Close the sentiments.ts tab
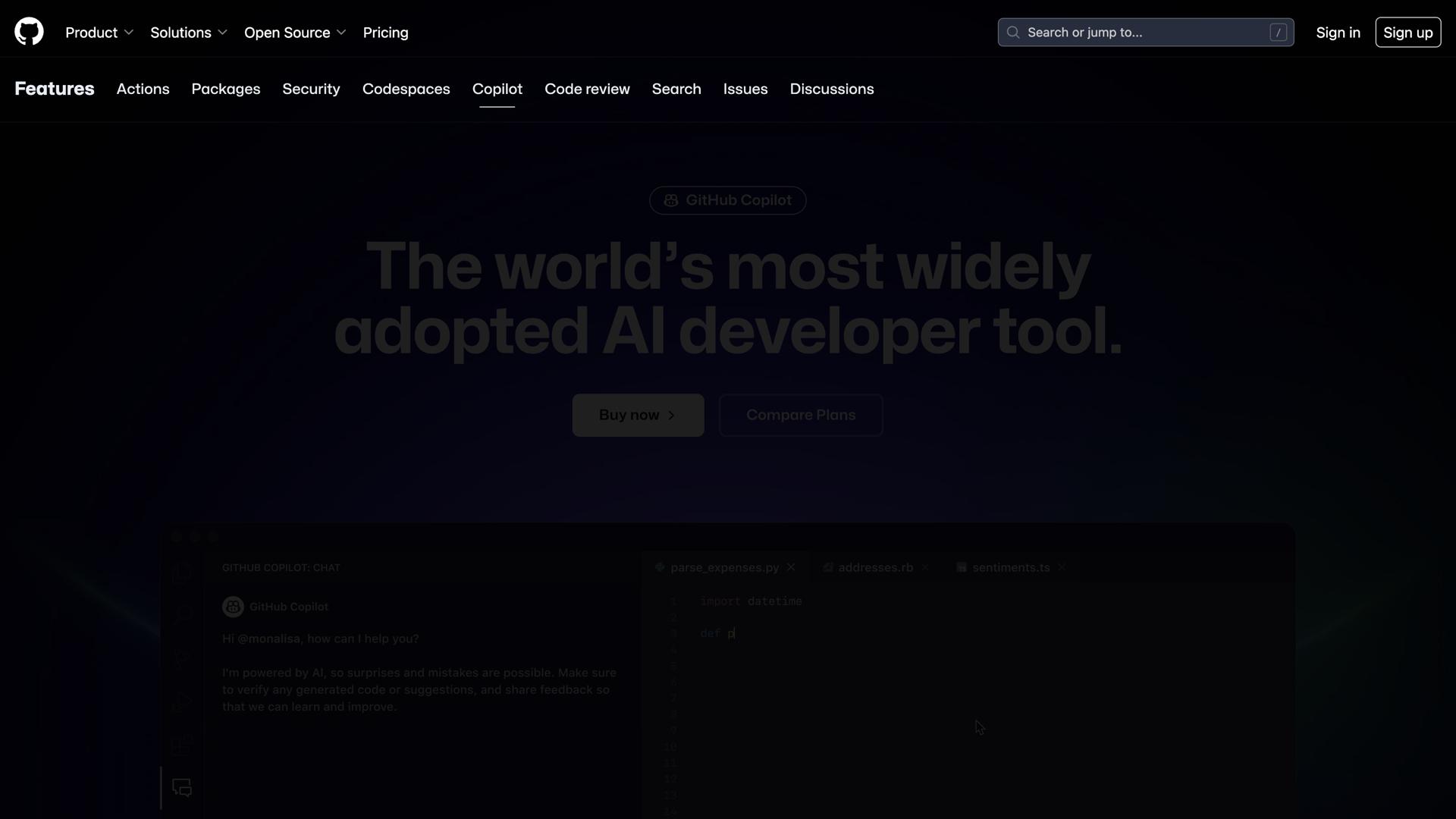Viewport: 1456px width, 819px height. [1062, 566]
